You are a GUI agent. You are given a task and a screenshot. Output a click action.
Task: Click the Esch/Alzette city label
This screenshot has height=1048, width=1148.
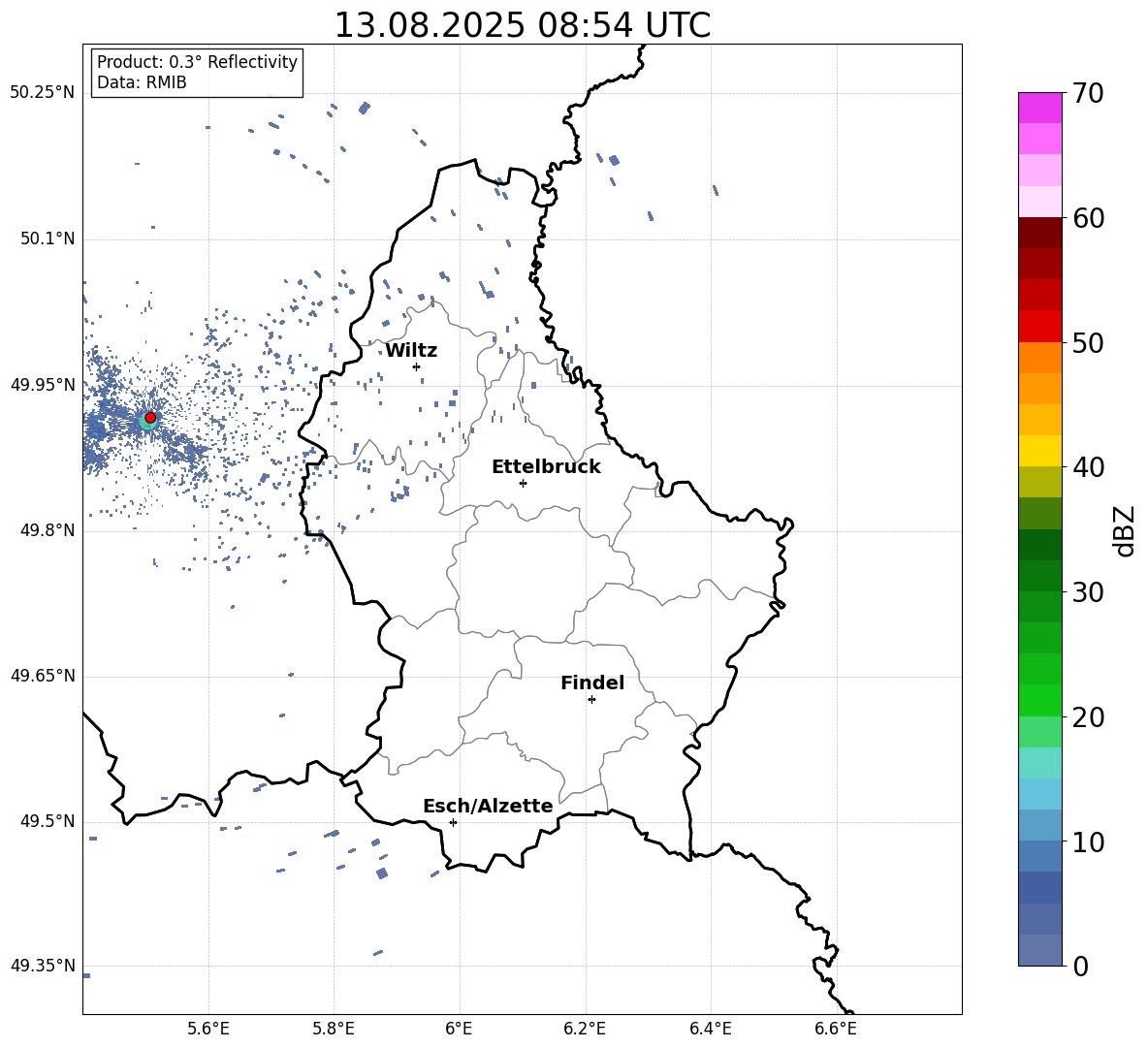[488, 806]
